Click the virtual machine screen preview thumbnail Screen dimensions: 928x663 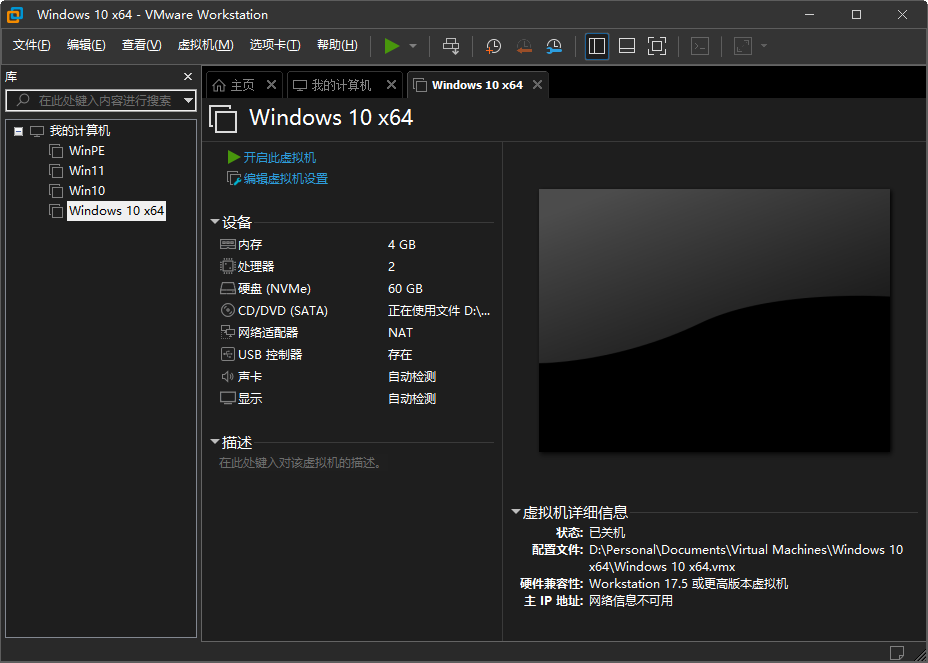[x=714, y=320]
